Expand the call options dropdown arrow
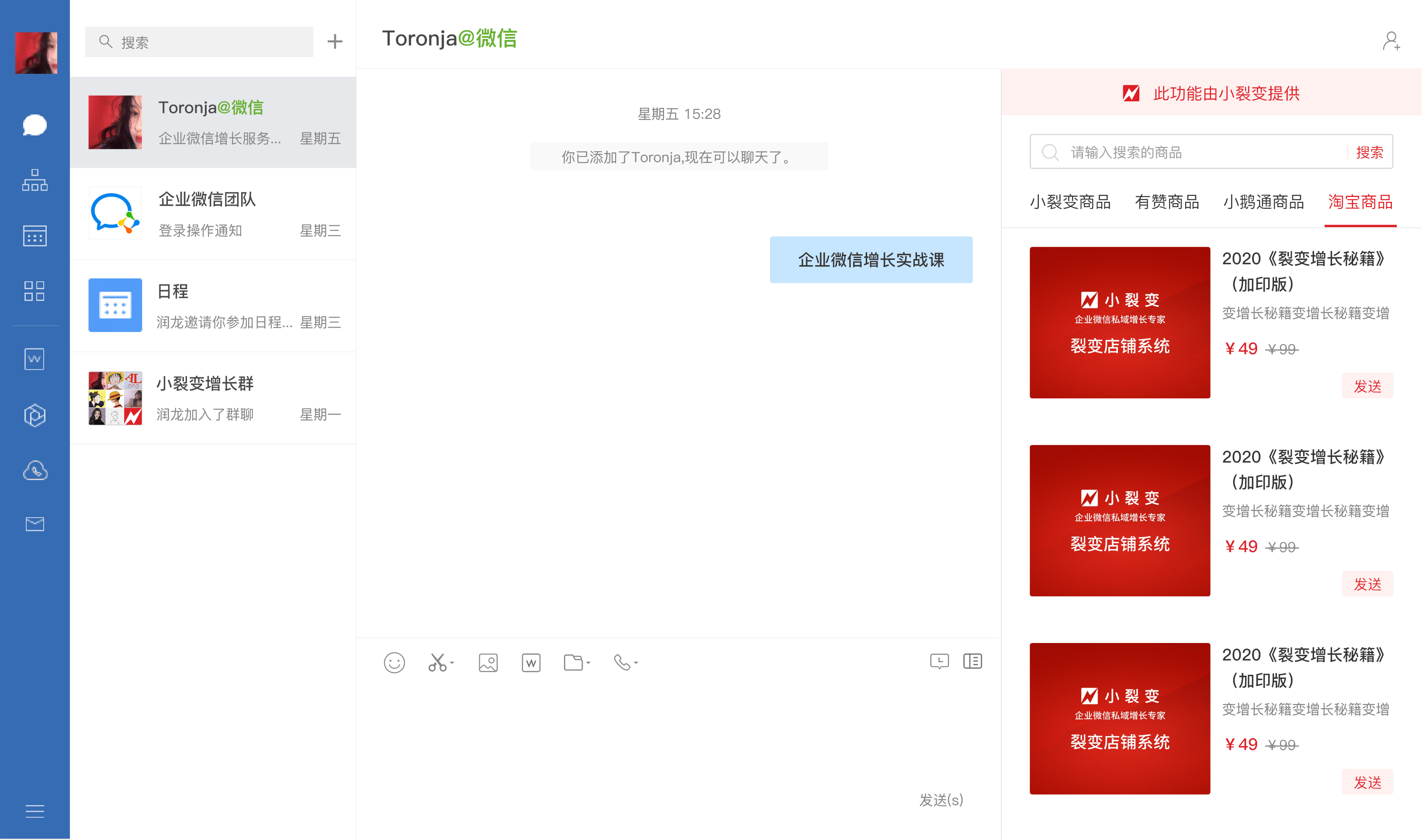The height and width of the screenshot is (840, 1422). tap(636, 663)
